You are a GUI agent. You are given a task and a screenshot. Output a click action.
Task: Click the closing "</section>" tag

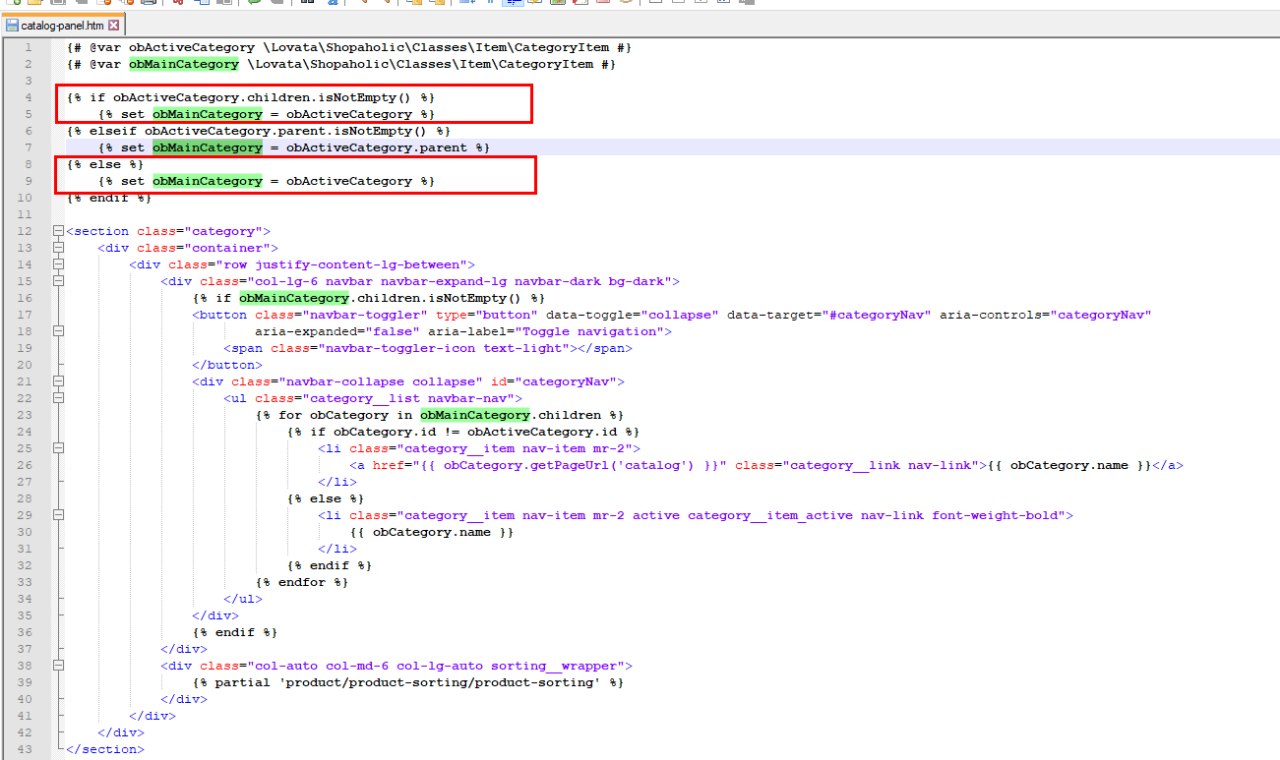(105, 749)
